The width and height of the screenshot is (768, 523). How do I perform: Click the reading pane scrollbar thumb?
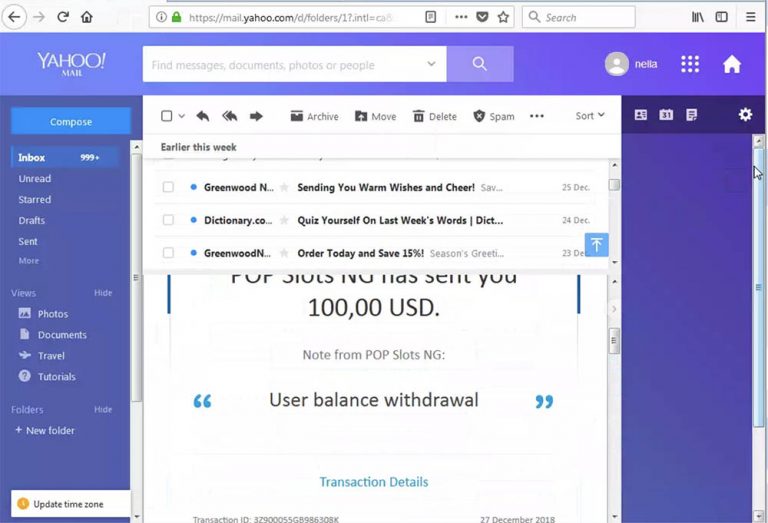click(x=614, y=341)
